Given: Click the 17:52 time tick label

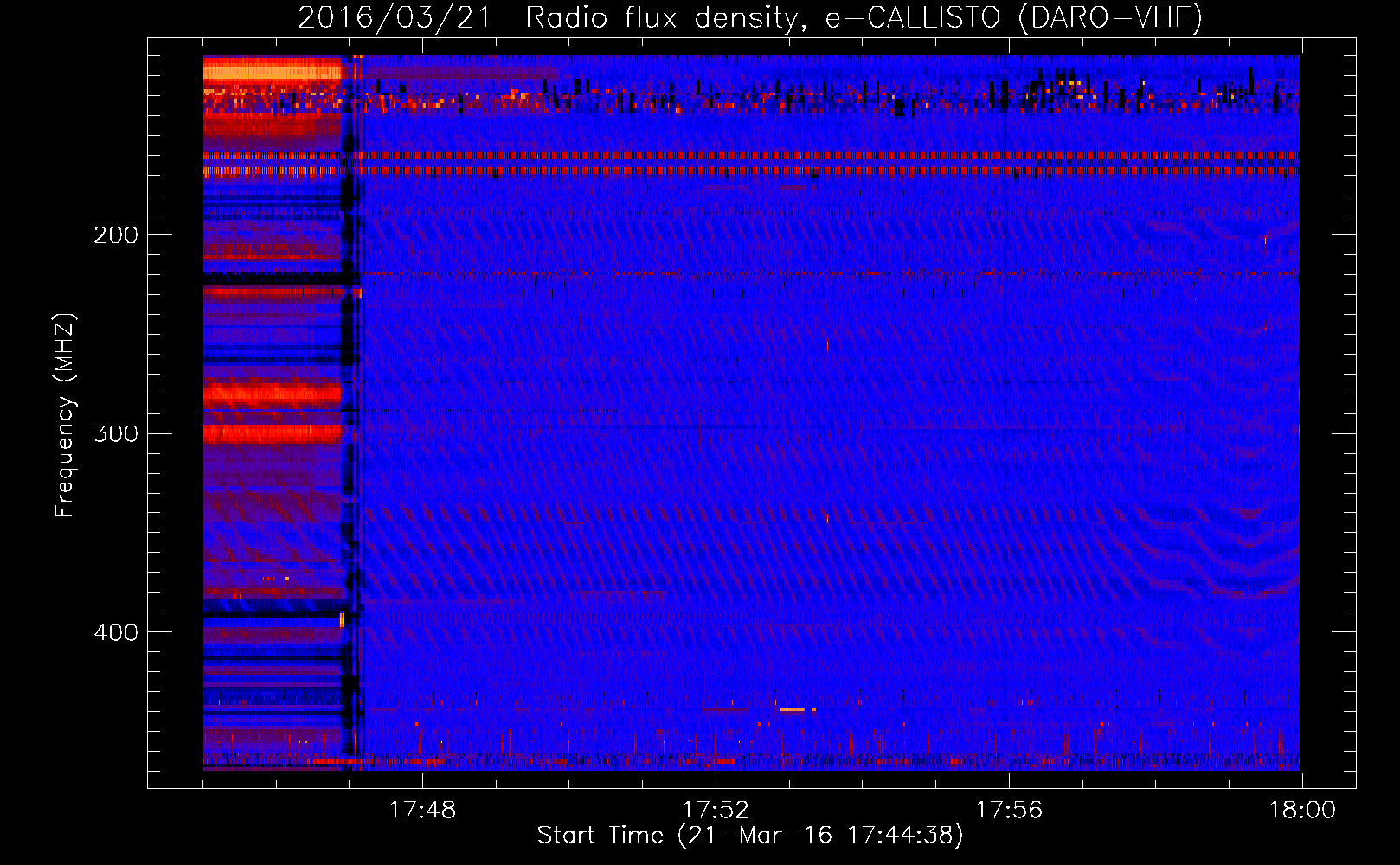Looking at the screenshot, I should pyautogui.click(x=716, y=811).
